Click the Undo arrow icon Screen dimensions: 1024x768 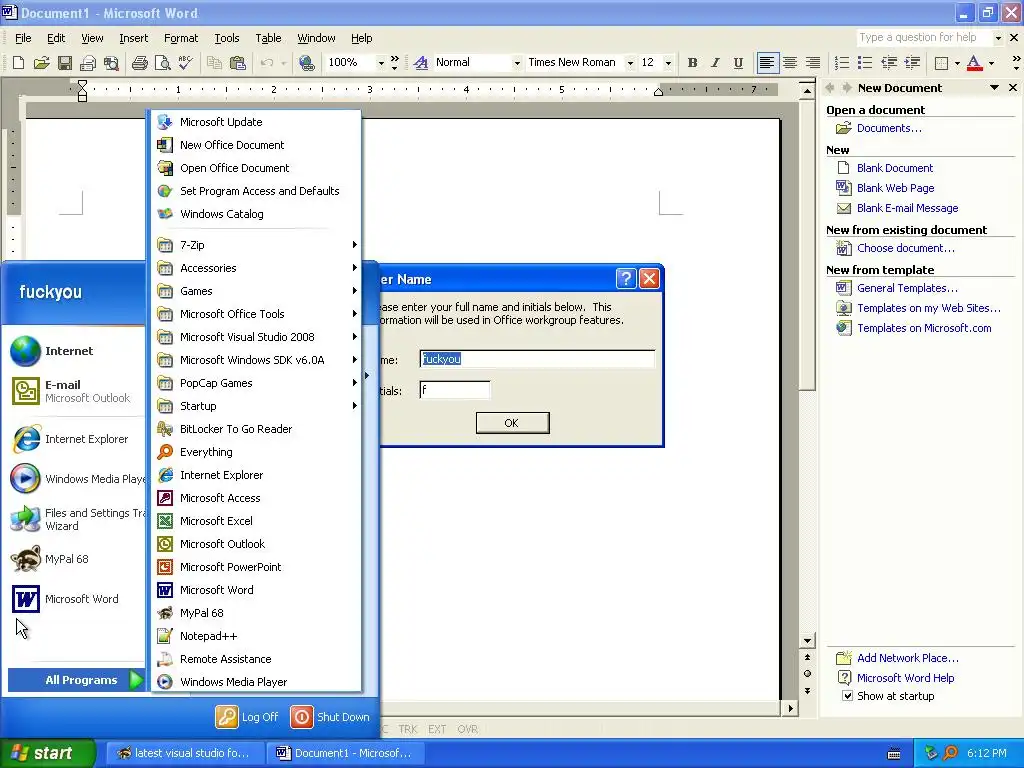(x=266, y=63)
